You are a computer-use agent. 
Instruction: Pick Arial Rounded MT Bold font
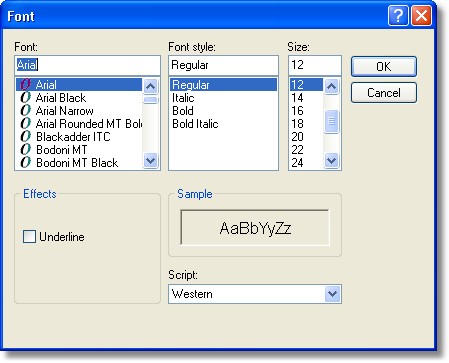pyautogui.click(x=89, y=124)
